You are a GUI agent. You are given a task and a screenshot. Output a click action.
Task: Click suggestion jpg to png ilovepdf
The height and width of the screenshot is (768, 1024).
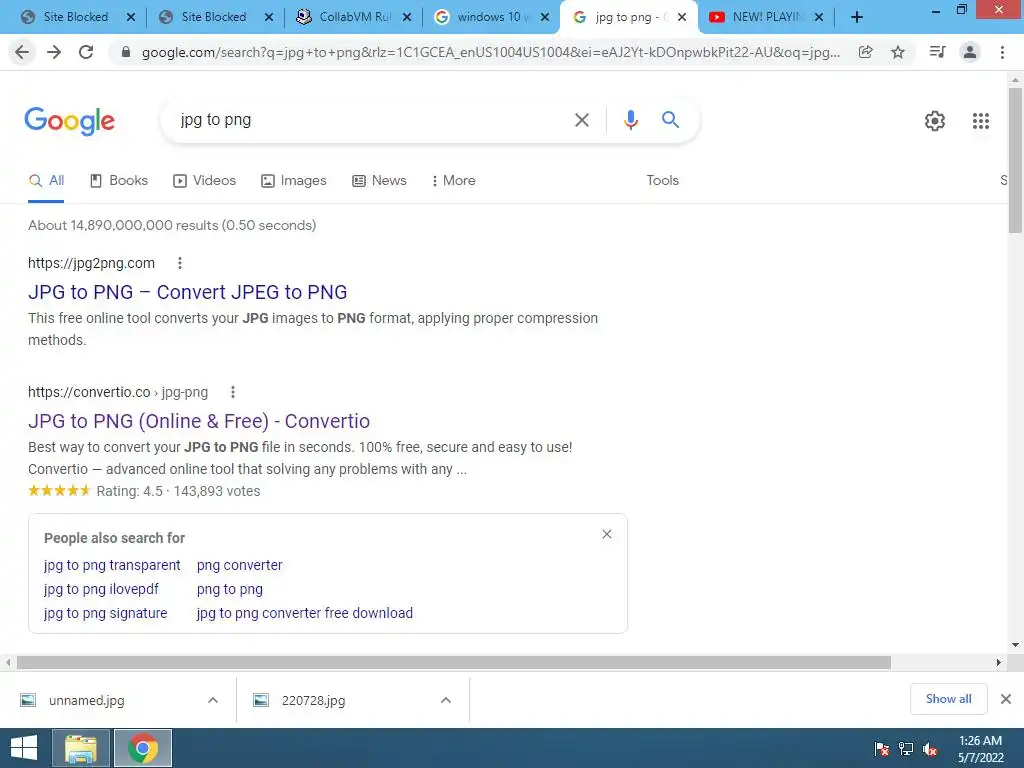101,590
